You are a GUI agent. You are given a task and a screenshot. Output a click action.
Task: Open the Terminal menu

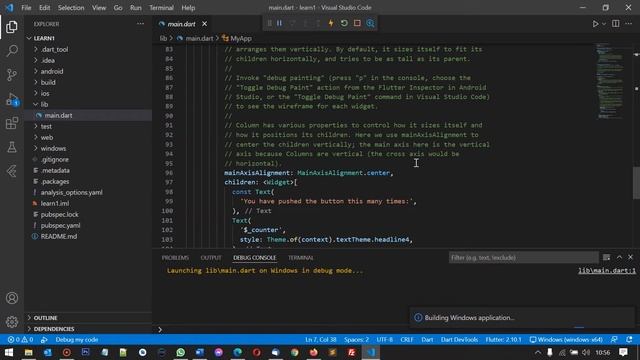tap(161, 7)
